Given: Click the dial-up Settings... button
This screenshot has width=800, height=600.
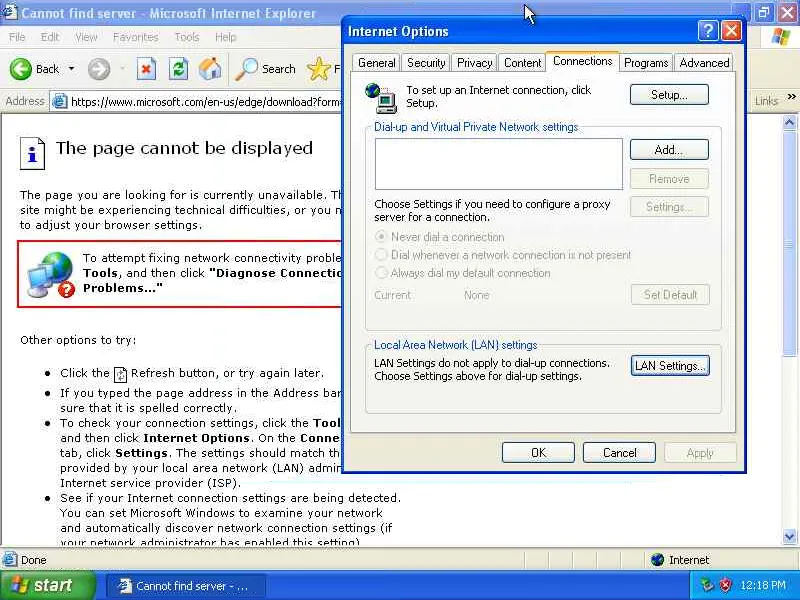Looking at the screenshot, I should (669, 207).
